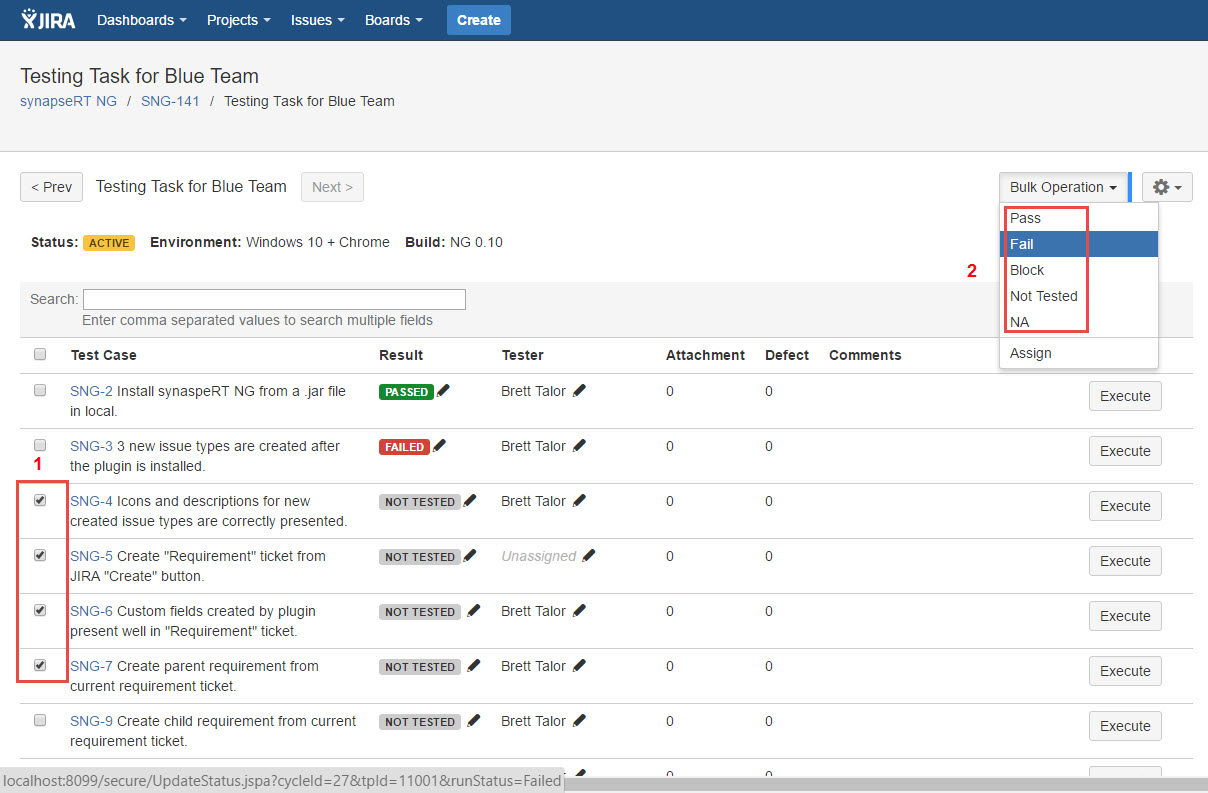The width and height of the screenshot is (1208, 793).
Task: Execute the SNG-3 test case
Action: tap(1125, 451)
